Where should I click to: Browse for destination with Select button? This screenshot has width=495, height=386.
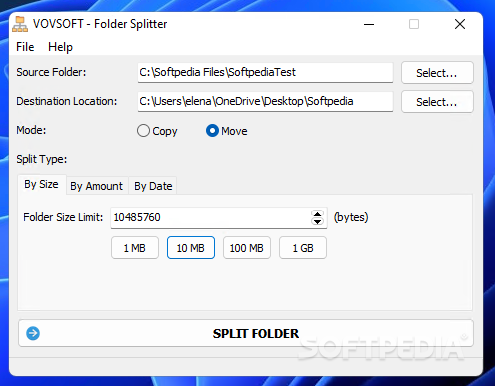point(437,102)
